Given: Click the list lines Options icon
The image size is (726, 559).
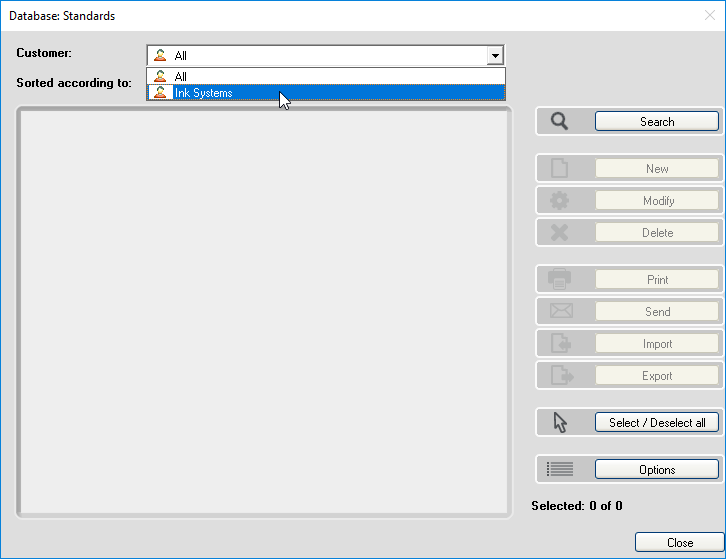Looking at the screenshot, I should (560, 469).
